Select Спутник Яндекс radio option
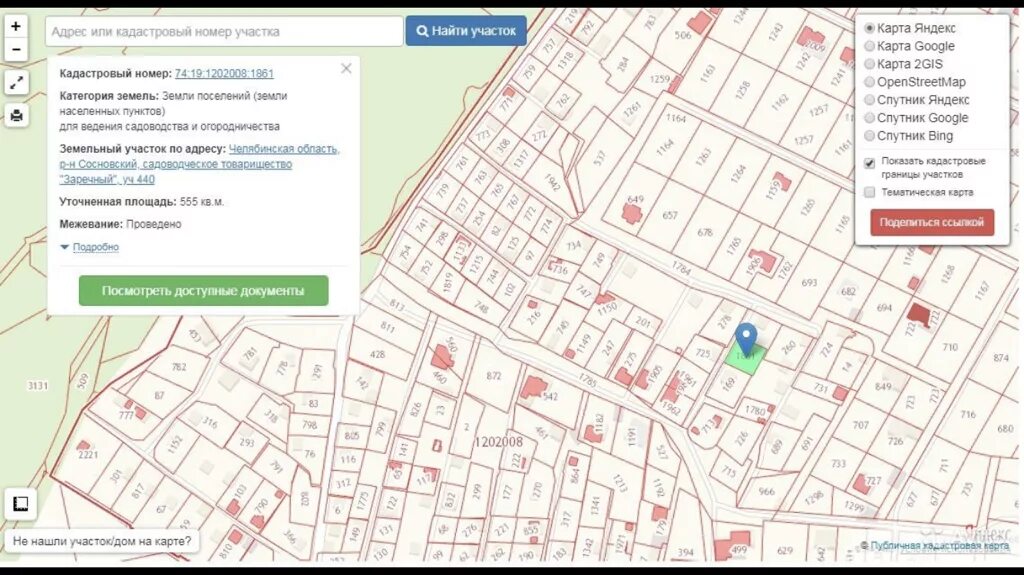Image resolution: width=1024 pixels, height=575 pixels. tap(869, 100)
